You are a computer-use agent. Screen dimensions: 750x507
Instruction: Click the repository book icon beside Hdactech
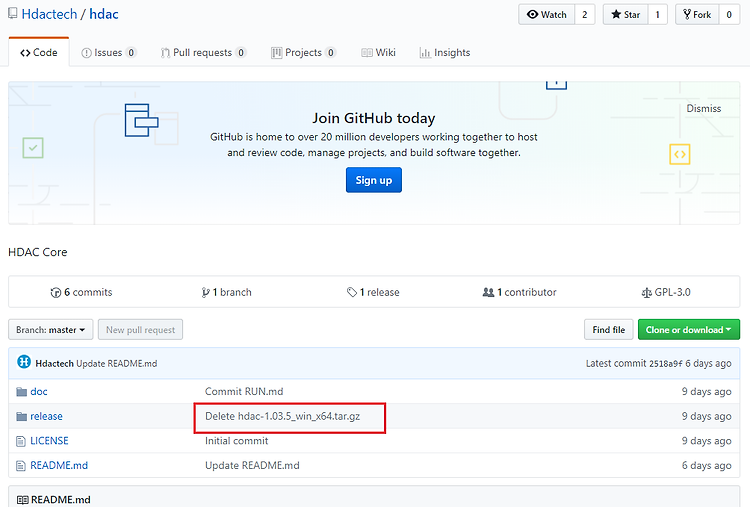click(12, 13)
